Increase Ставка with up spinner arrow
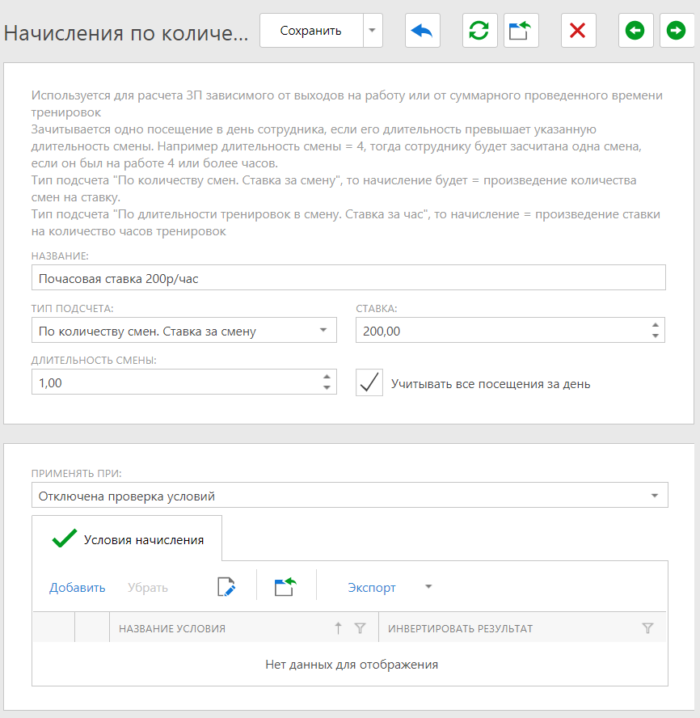 pos(656,325)
